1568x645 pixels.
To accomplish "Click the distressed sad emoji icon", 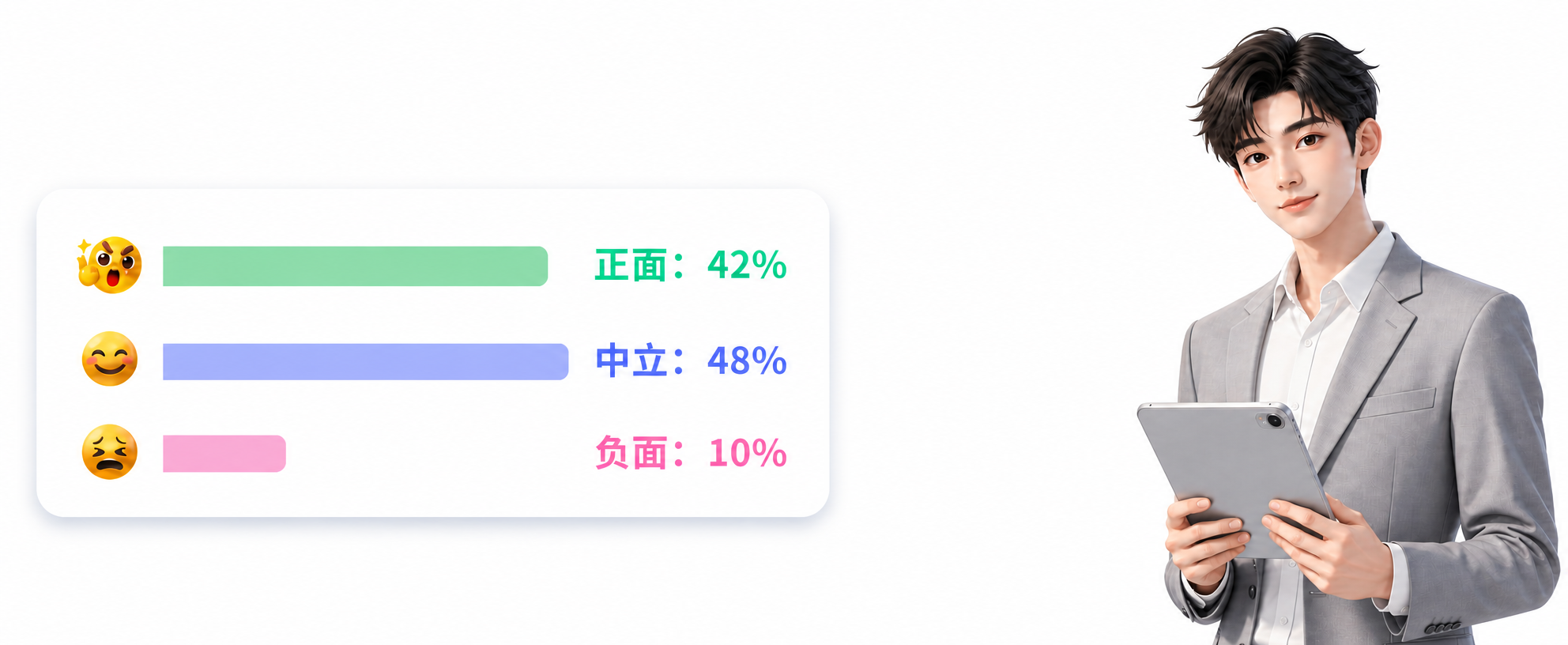I will (x=110, y=452).
